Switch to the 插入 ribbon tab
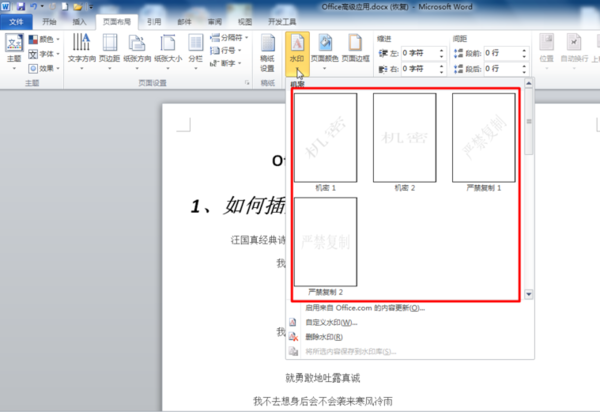Viewport: 600px width, 412px height. tap(79, 22)
